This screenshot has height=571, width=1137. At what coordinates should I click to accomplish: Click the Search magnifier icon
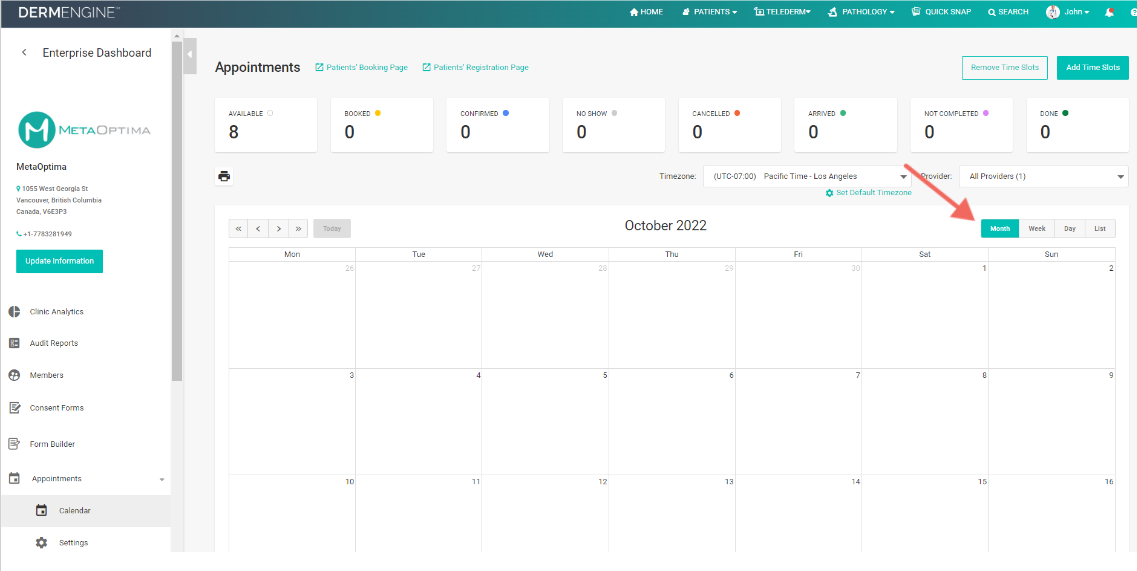(x=991, y=12)
